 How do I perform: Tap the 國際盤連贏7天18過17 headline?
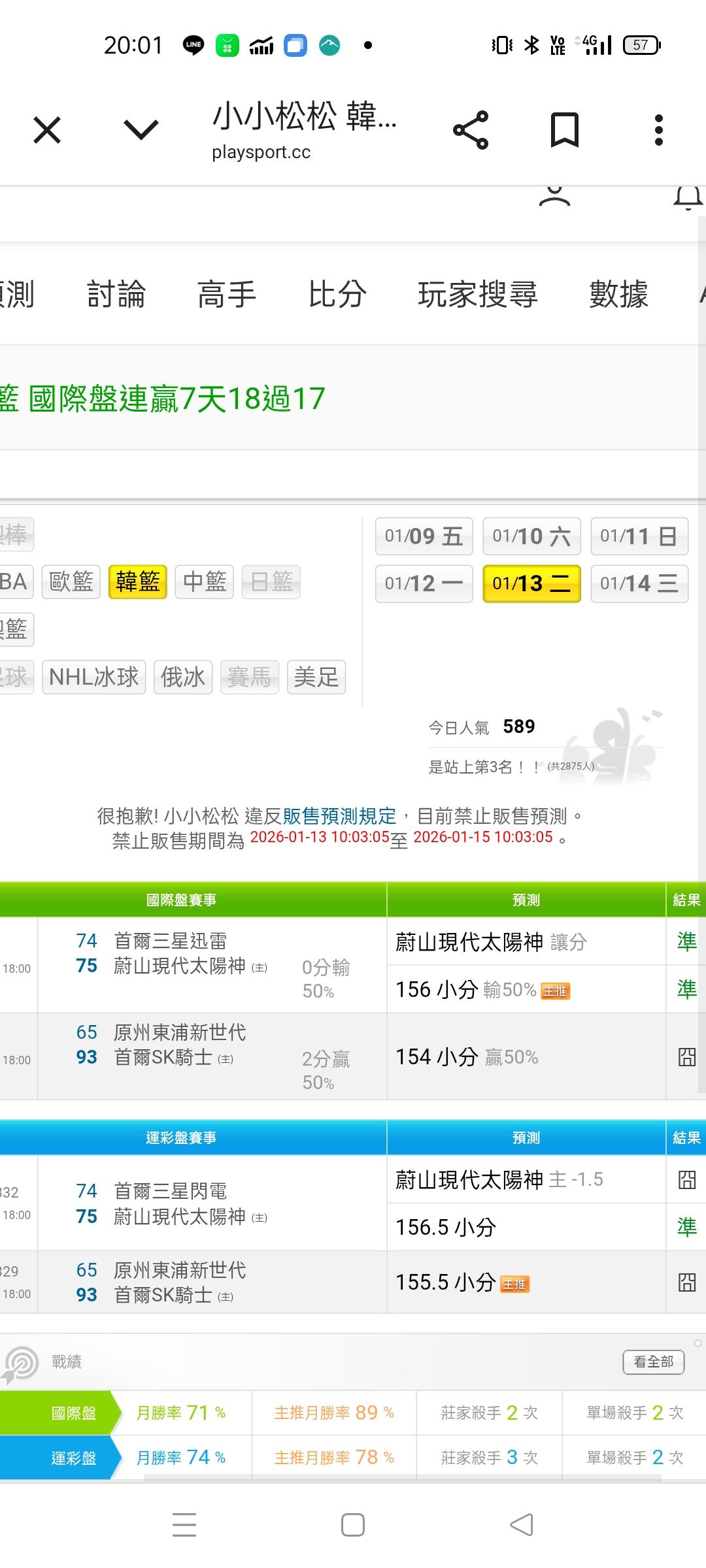(x=176, y=399)
